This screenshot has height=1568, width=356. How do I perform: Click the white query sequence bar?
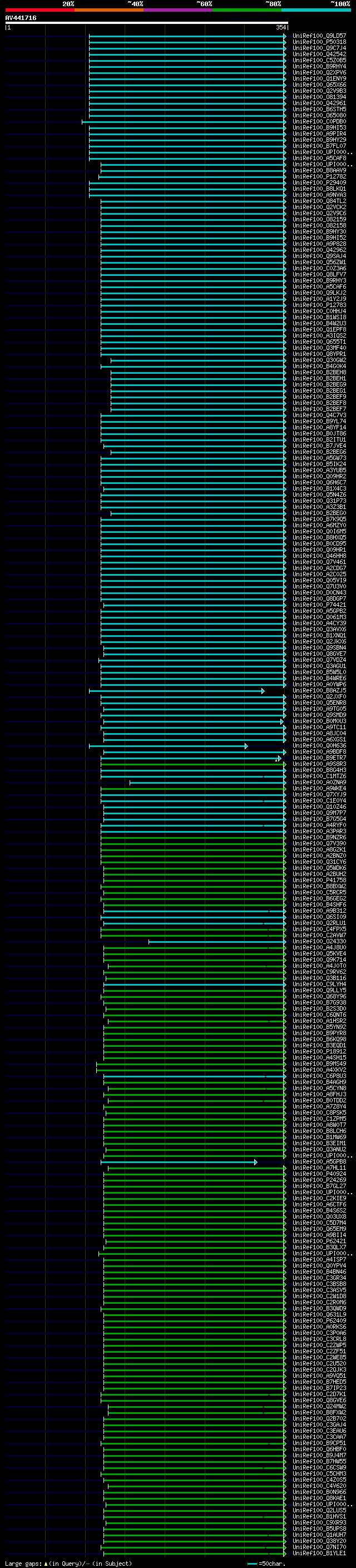147,23
